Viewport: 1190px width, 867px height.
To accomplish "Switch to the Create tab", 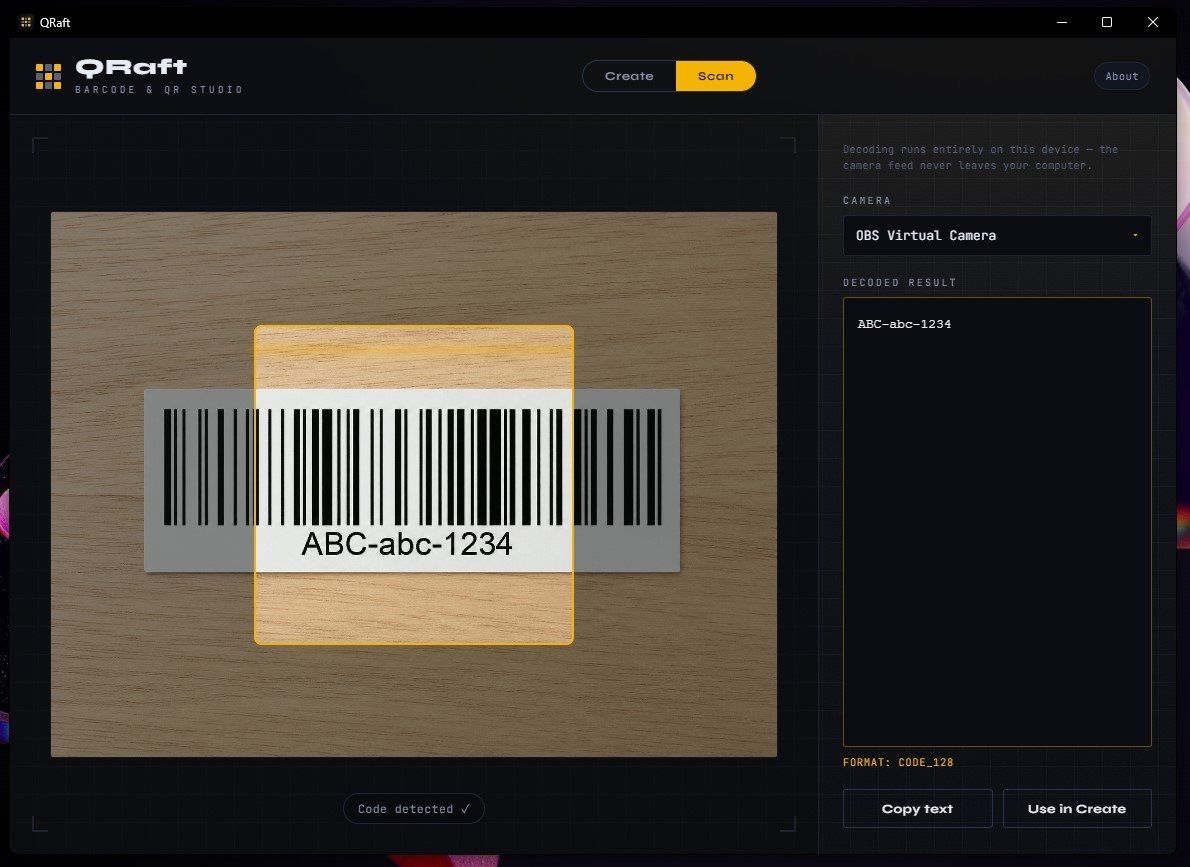I will click(x=629, y=76).
